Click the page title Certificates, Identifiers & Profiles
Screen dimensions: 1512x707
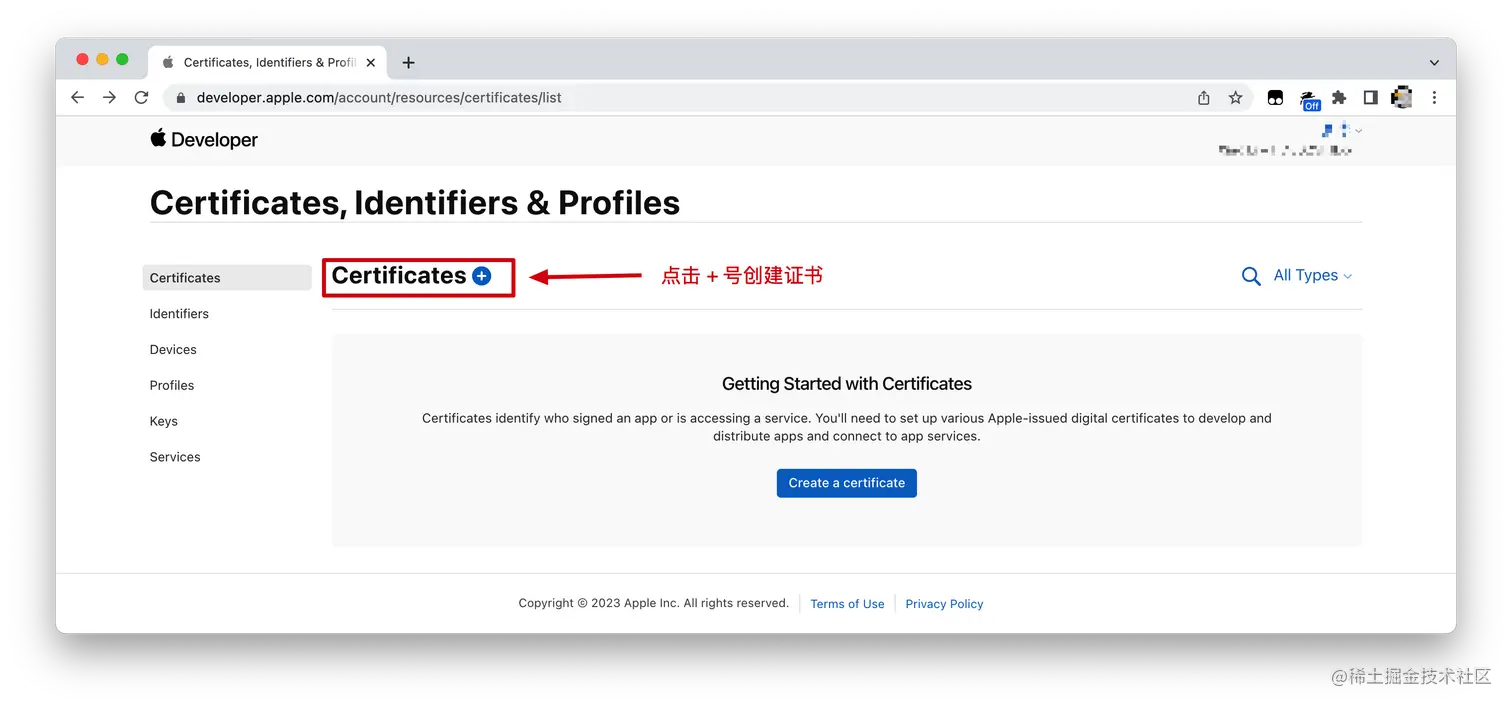tap(415, 203)
